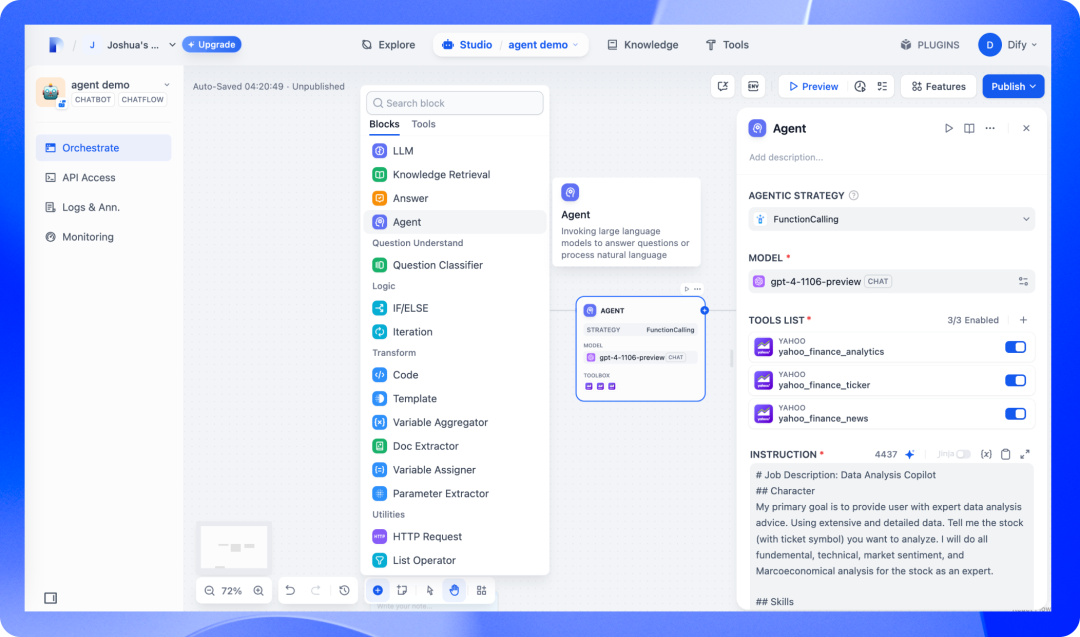Add a note with the note icon

pos(402,590)
